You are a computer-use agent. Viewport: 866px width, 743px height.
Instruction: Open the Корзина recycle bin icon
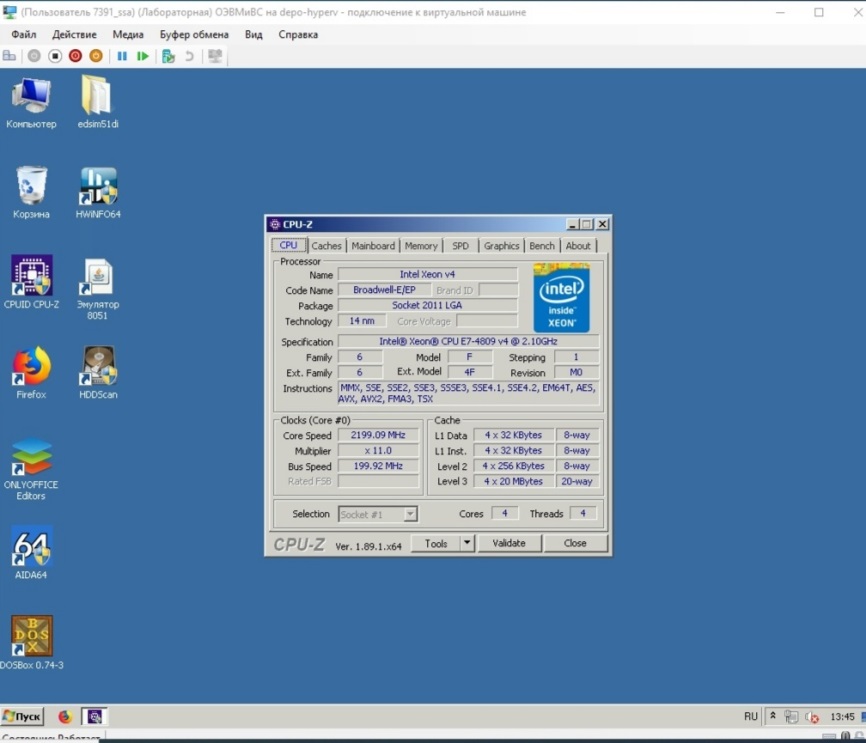point(31,192)
